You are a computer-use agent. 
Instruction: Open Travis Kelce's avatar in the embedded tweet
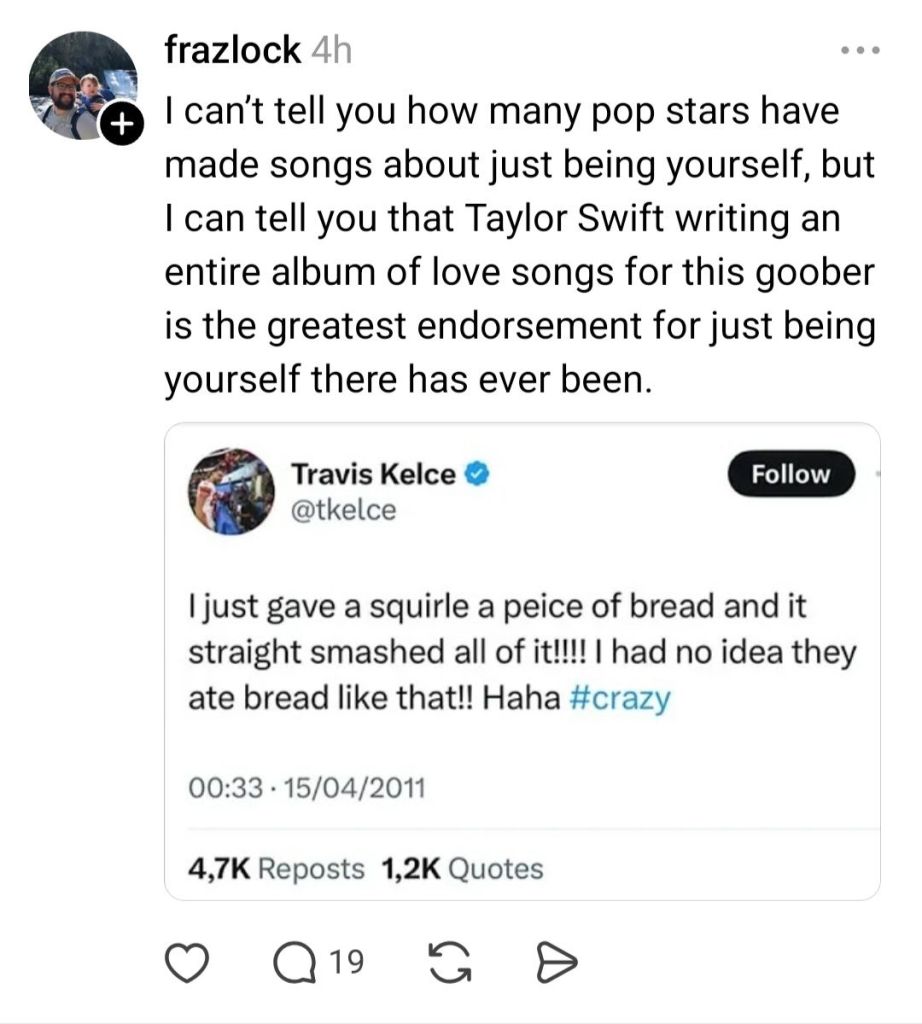click(231, 491)
